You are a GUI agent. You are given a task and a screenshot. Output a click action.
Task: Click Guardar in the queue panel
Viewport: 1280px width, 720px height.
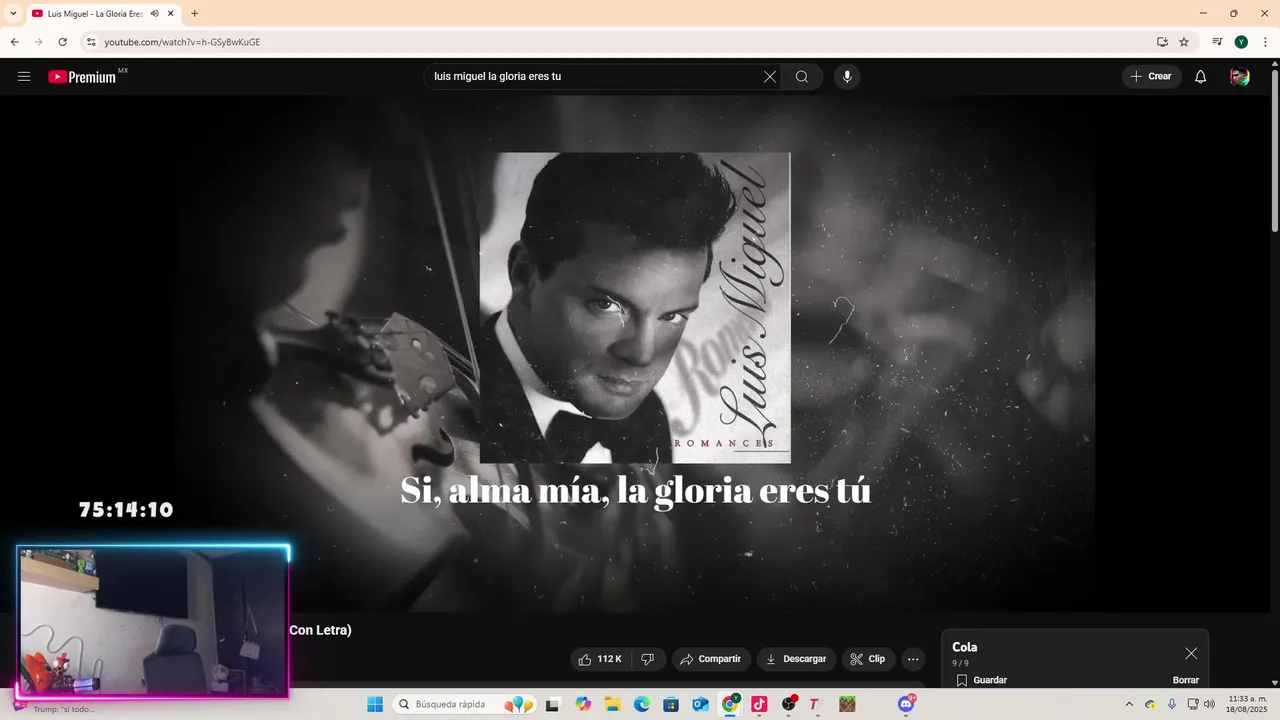[x=981, y=680]
